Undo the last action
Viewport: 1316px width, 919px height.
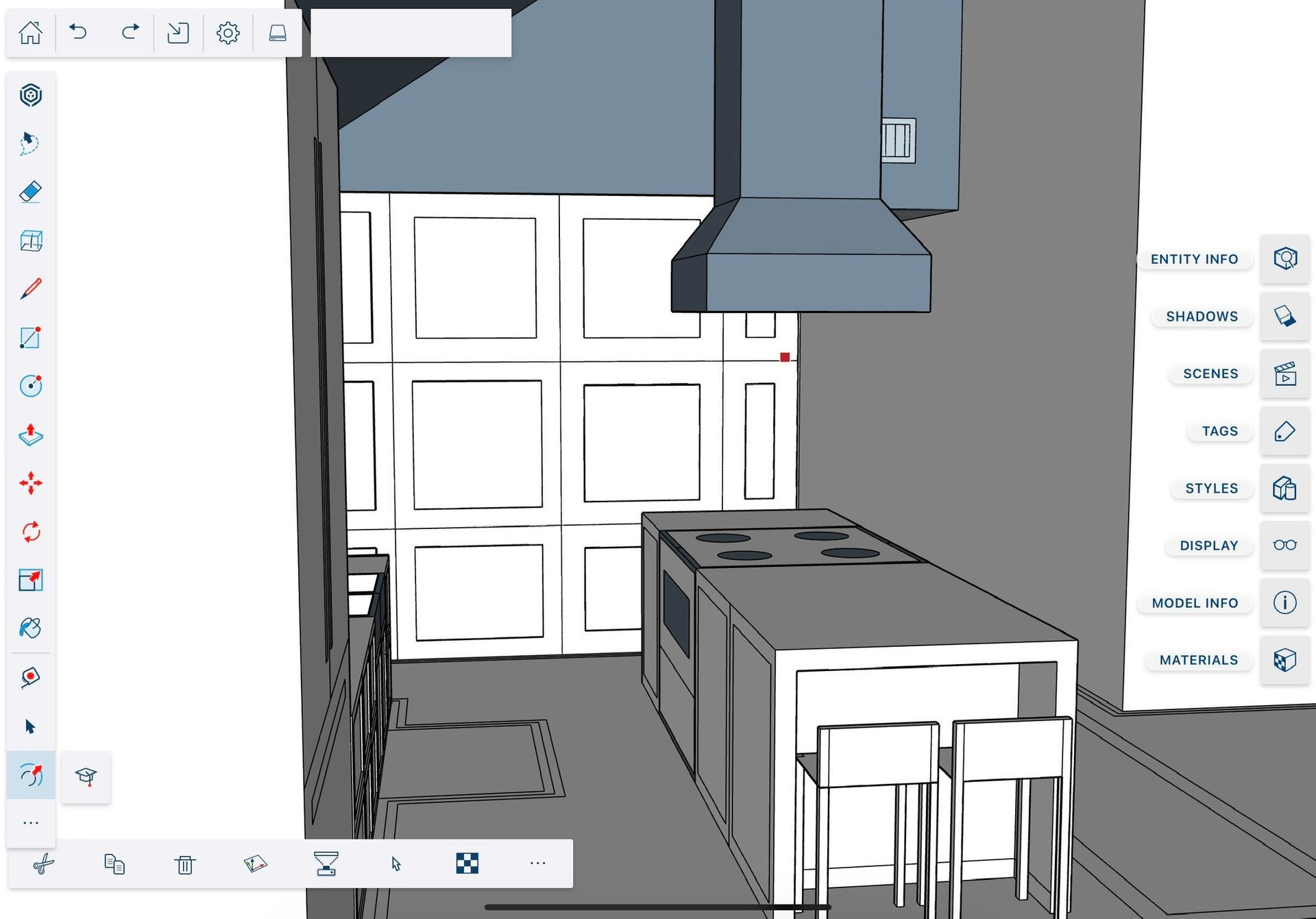point(78,32)
